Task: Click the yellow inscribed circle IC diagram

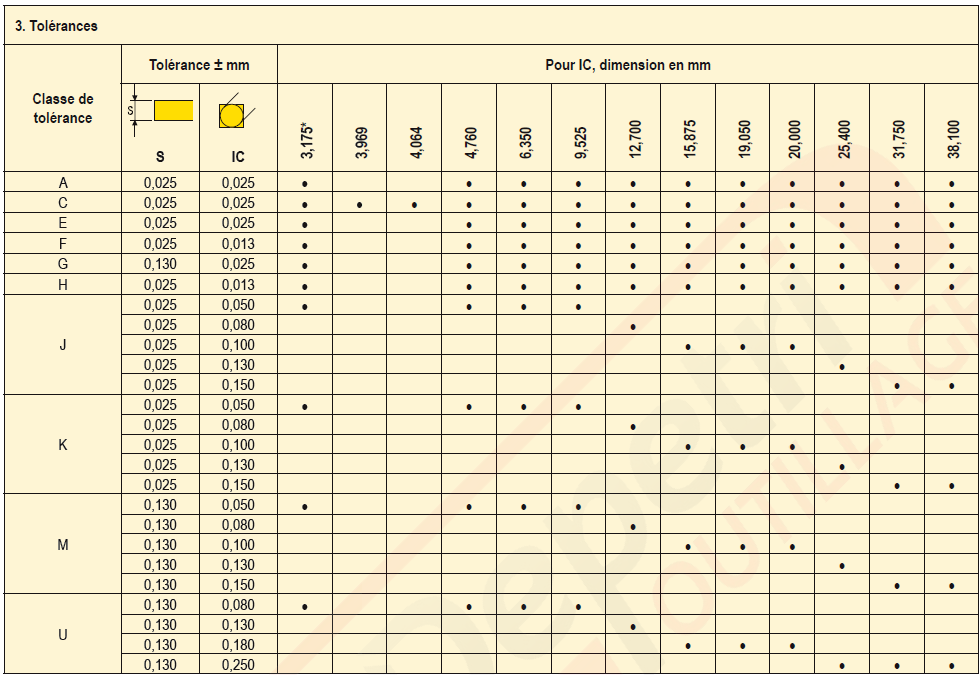Action: (x=231, y=116)
